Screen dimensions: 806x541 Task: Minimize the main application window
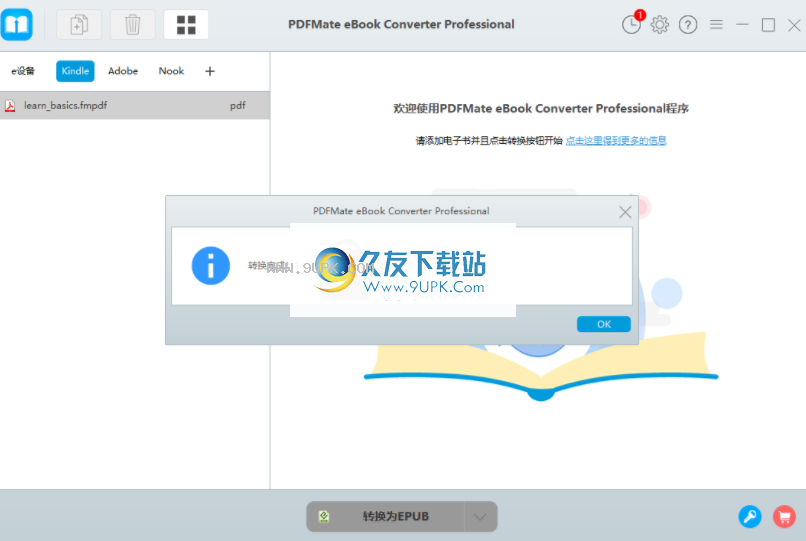742,24
